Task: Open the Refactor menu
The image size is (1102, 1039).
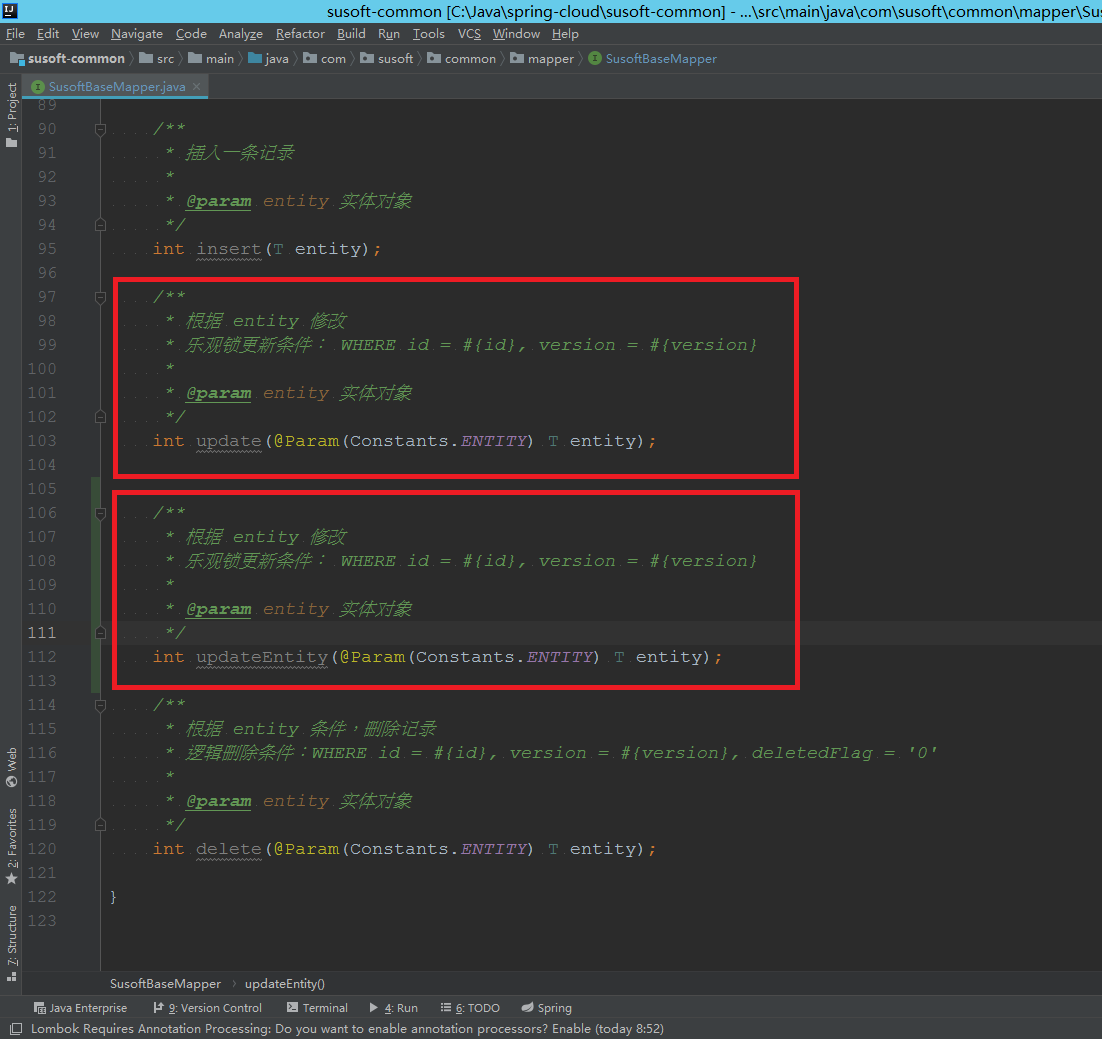Action: [x=300, y=33]
